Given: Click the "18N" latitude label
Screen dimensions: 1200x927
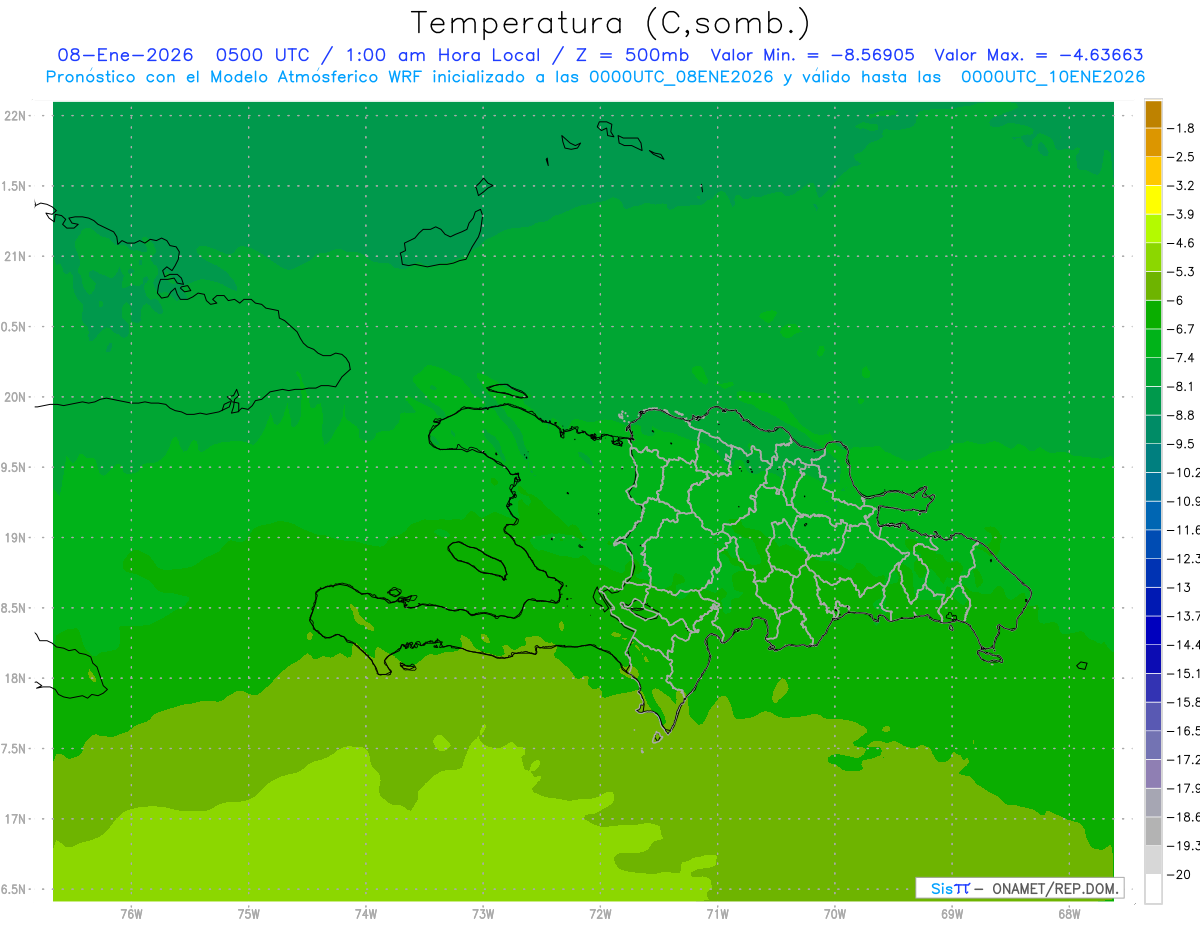Looking at the screenshot, I should point(17,678).
